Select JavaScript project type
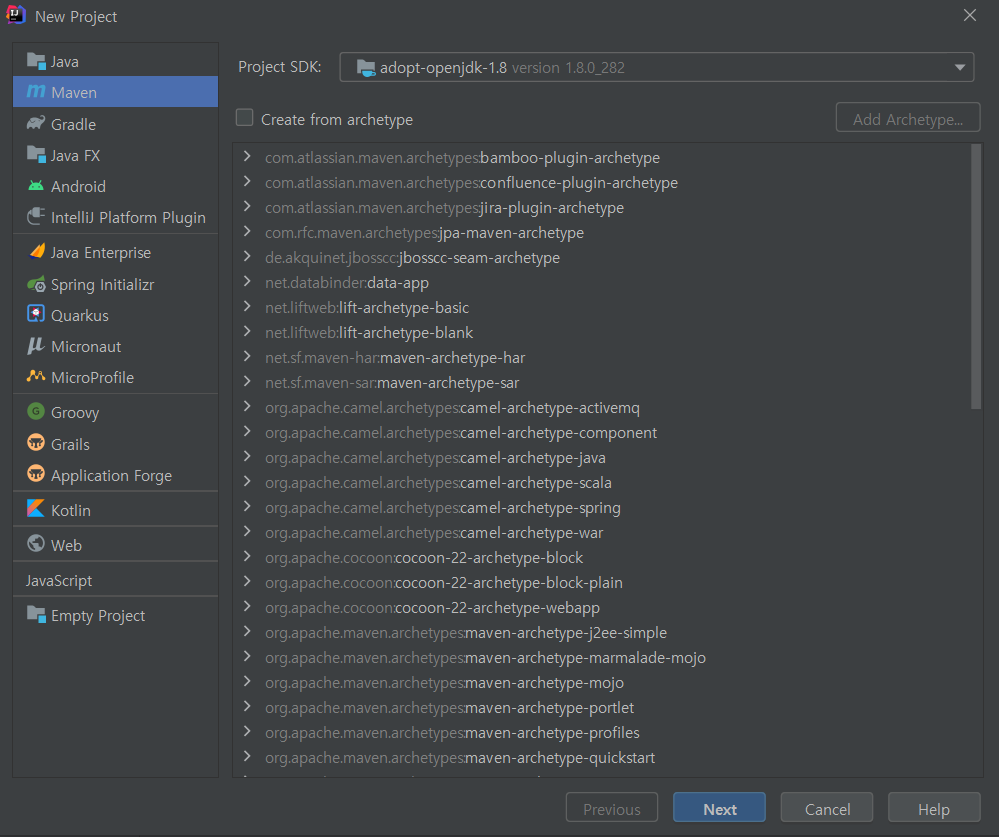This screenshot has height=837, width=999. (115, 580)
